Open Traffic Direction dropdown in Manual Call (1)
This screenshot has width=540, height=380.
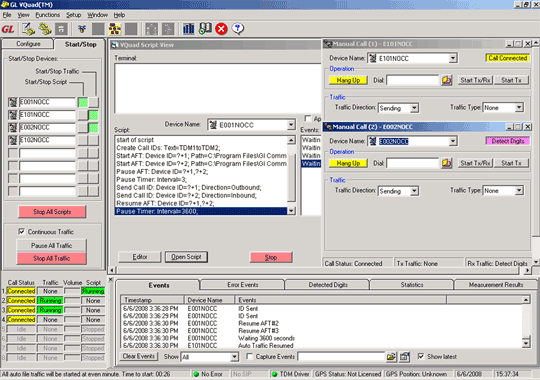[414, 108]
